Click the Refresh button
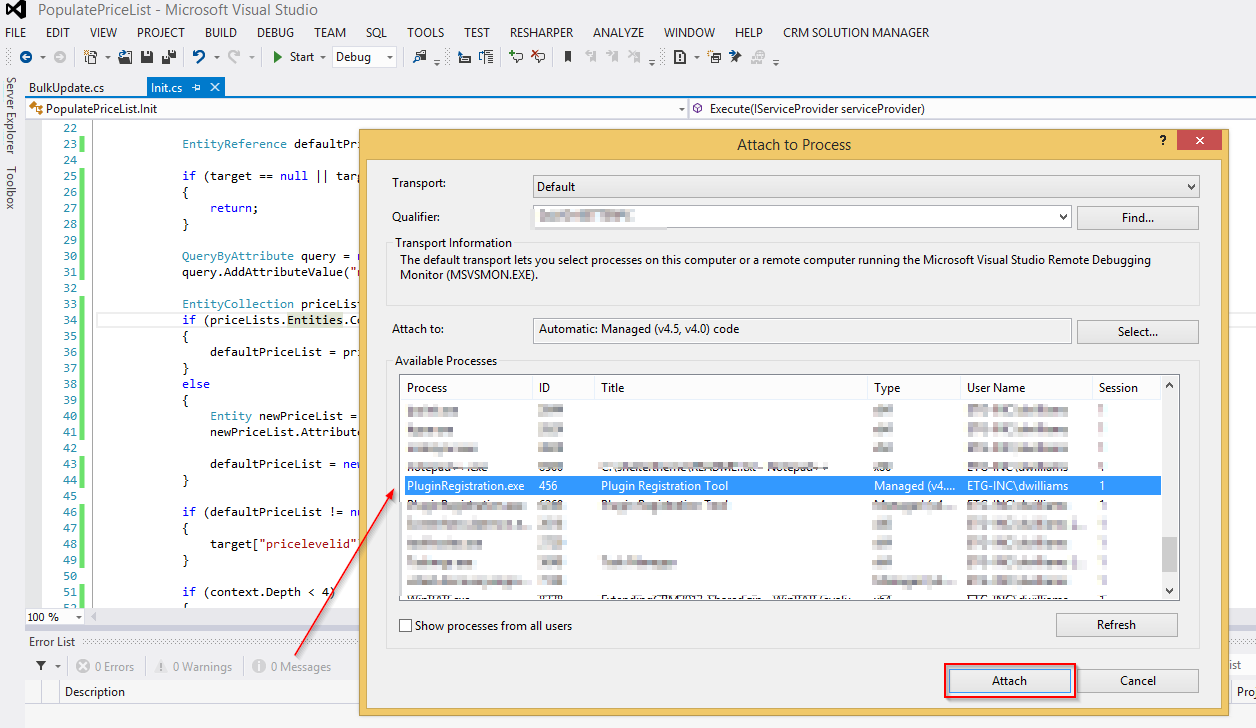The width and height of the screenshot is (1256, 728). [x=1116, y=625]
